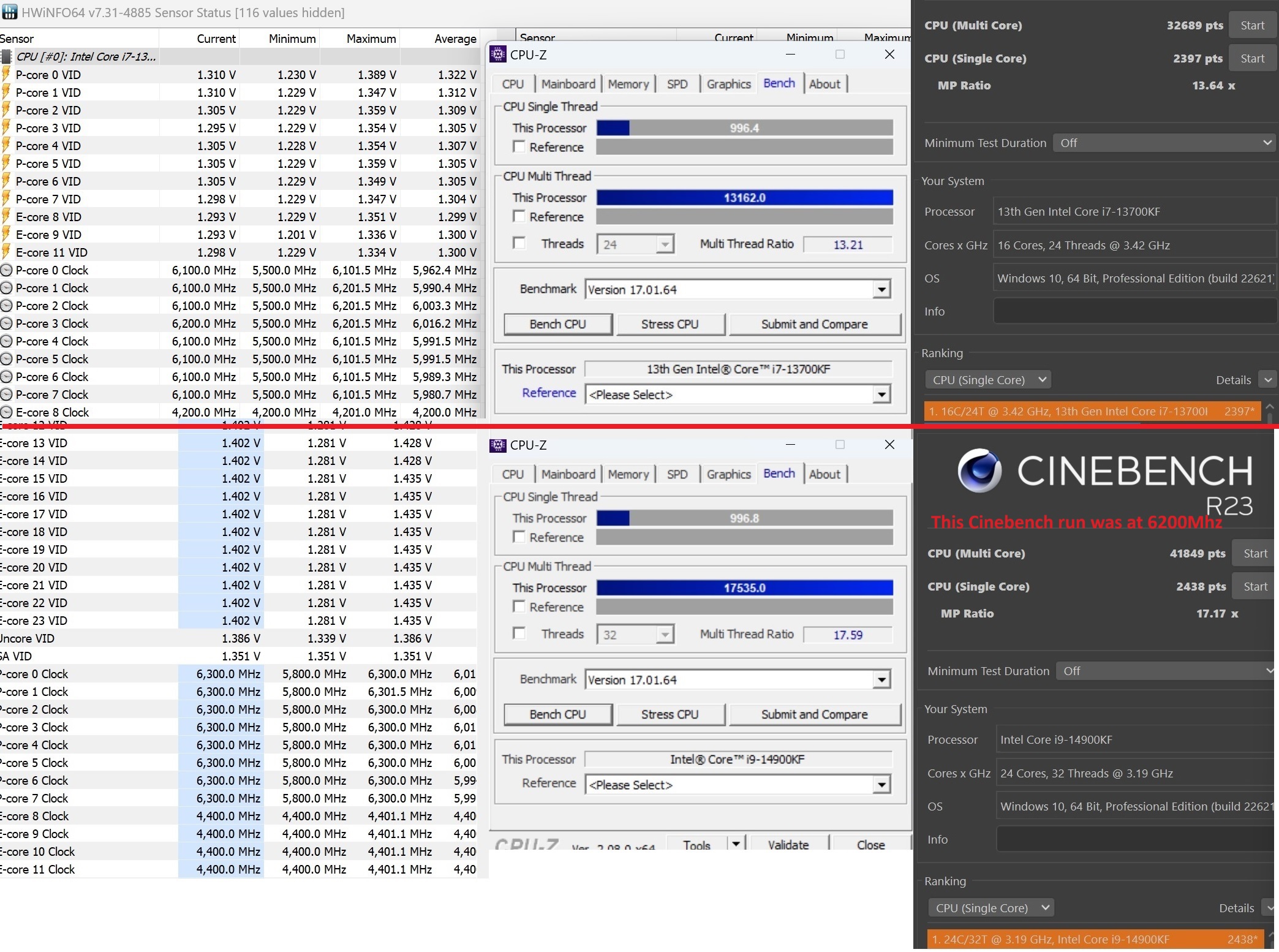Click the 13162.0 multi thread score bar
Screen dimensions: 1279x952
[744, 197]
